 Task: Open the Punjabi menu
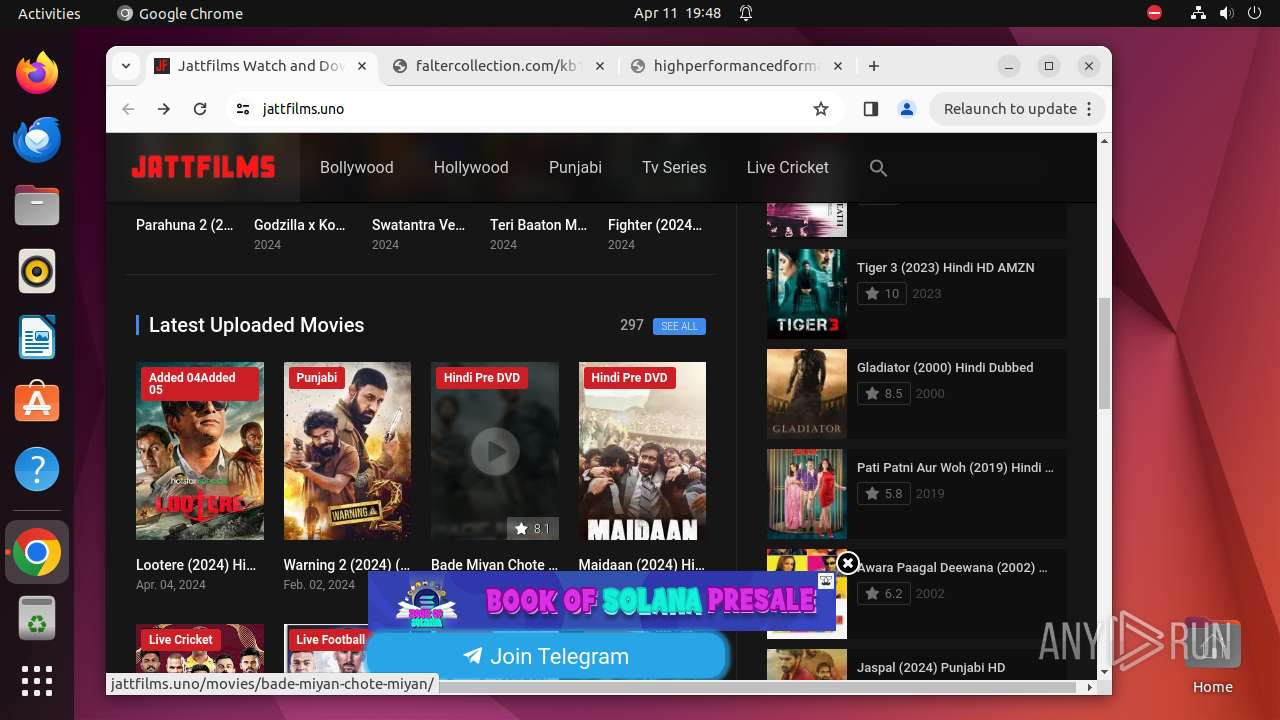click(x=575, y=167)
